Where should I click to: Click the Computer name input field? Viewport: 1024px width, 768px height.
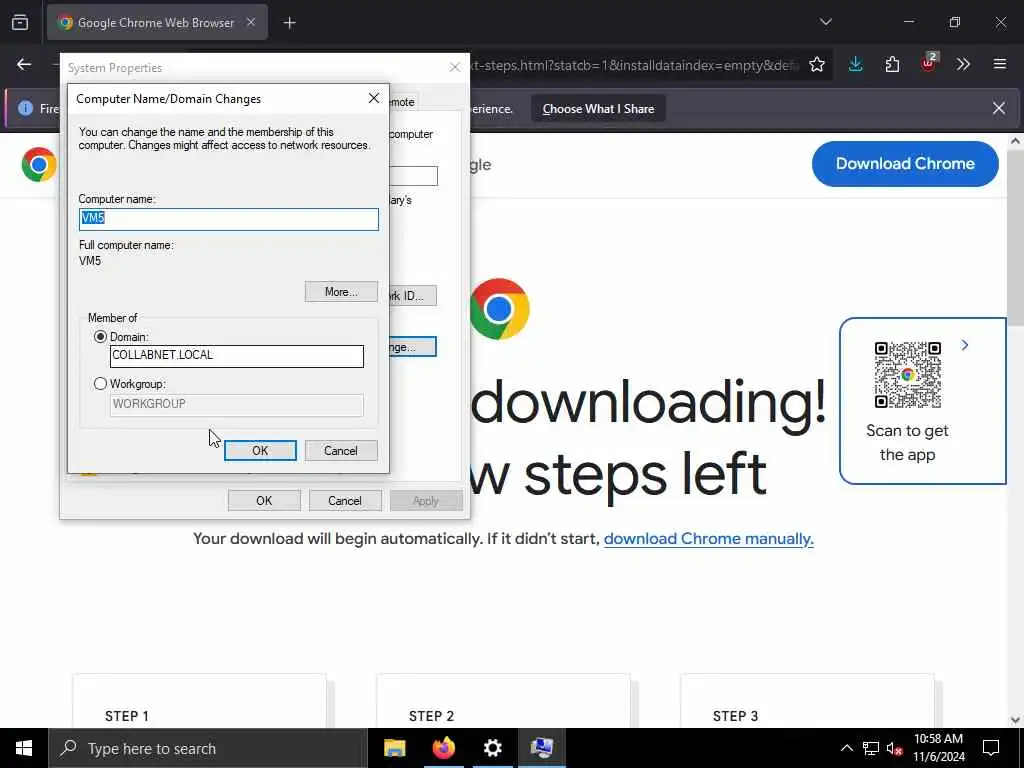(x=229, y=219)
